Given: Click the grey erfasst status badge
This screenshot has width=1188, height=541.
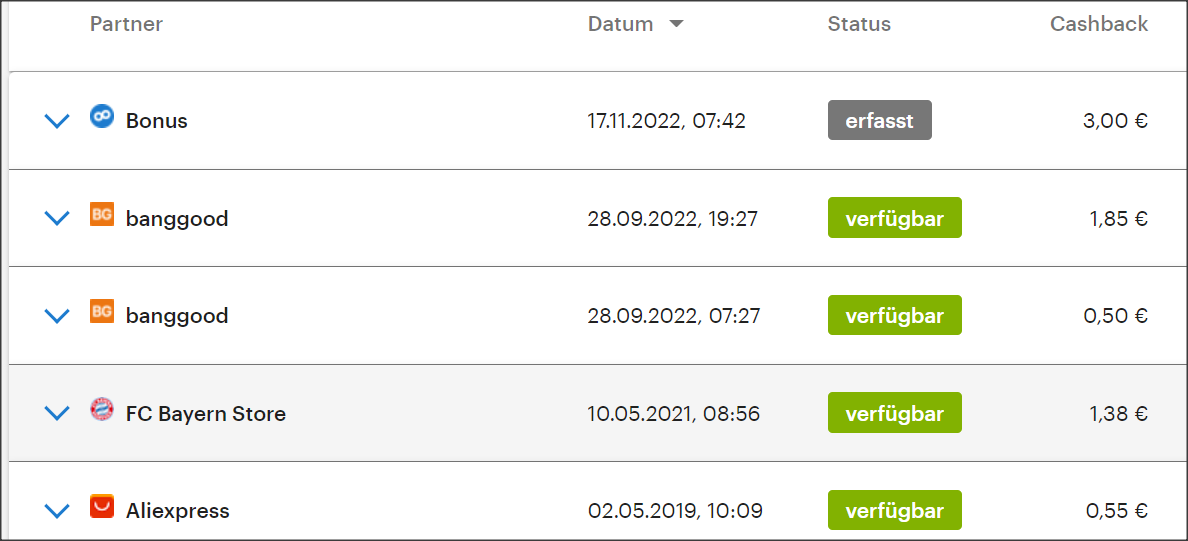Looking at the screenshot, I should 880,120.
